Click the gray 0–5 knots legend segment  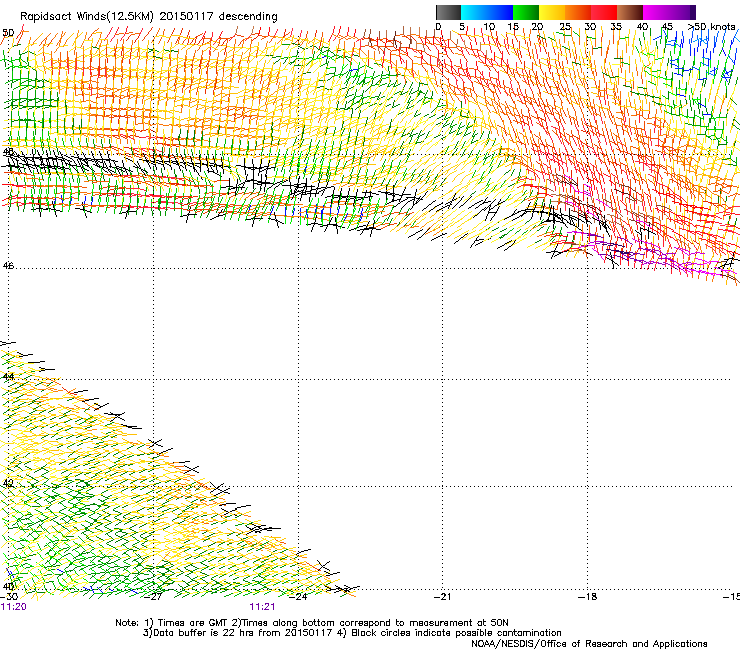click(448, 12)
